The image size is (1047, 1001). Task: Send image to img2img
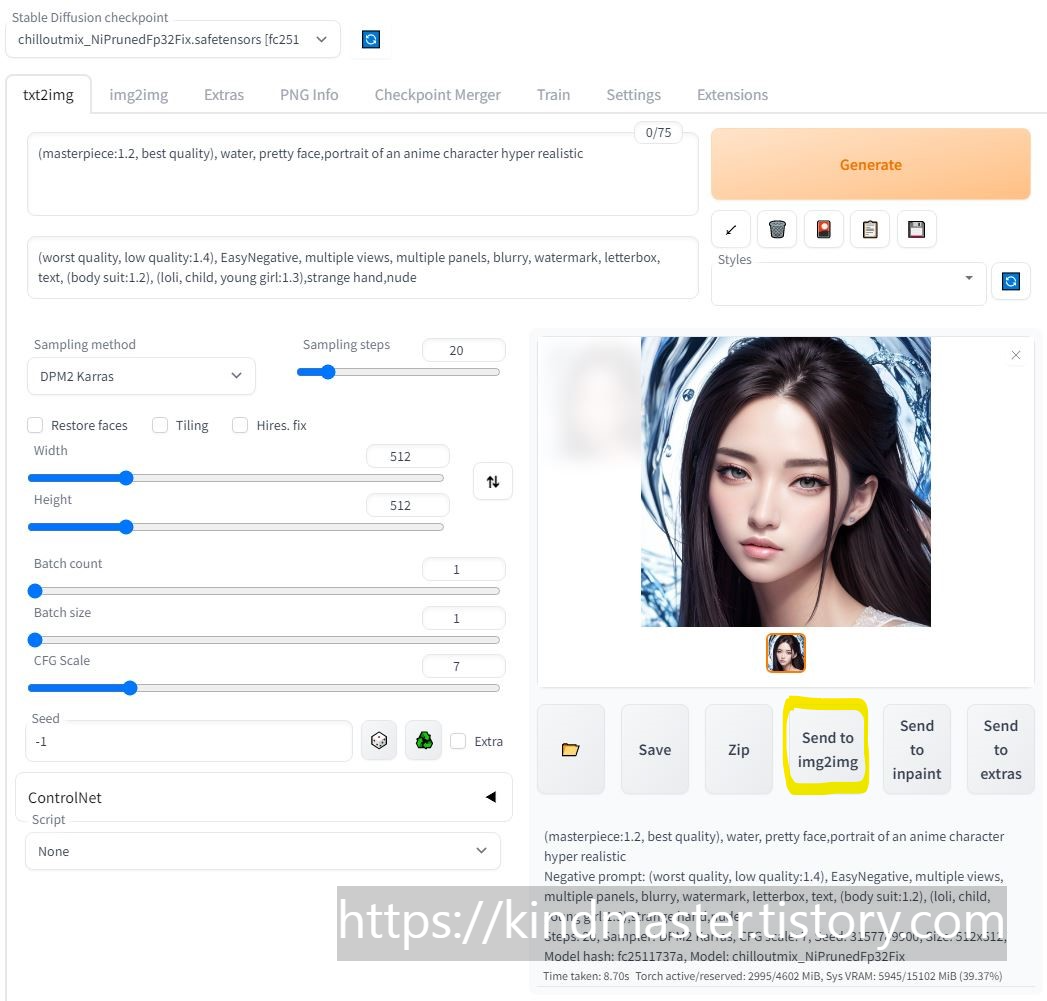(827, 749)
